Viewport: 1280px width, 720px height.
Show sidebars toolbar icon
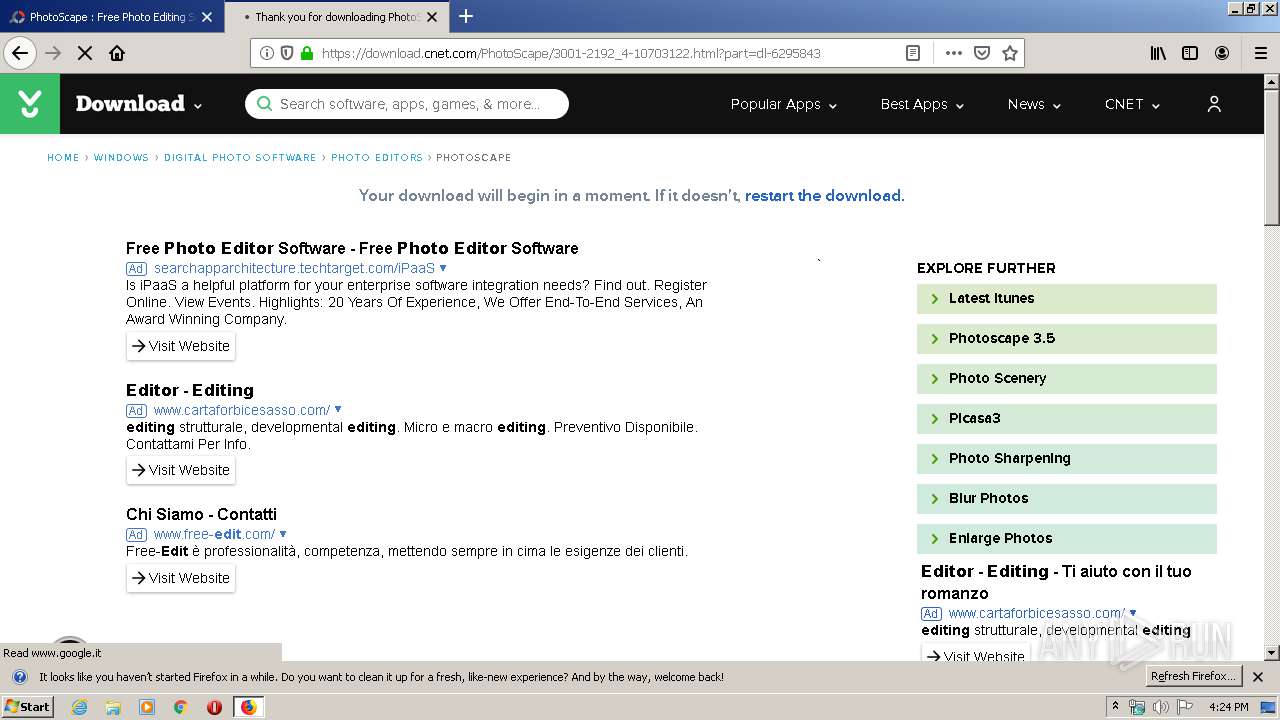click(x=1190, y=53)
